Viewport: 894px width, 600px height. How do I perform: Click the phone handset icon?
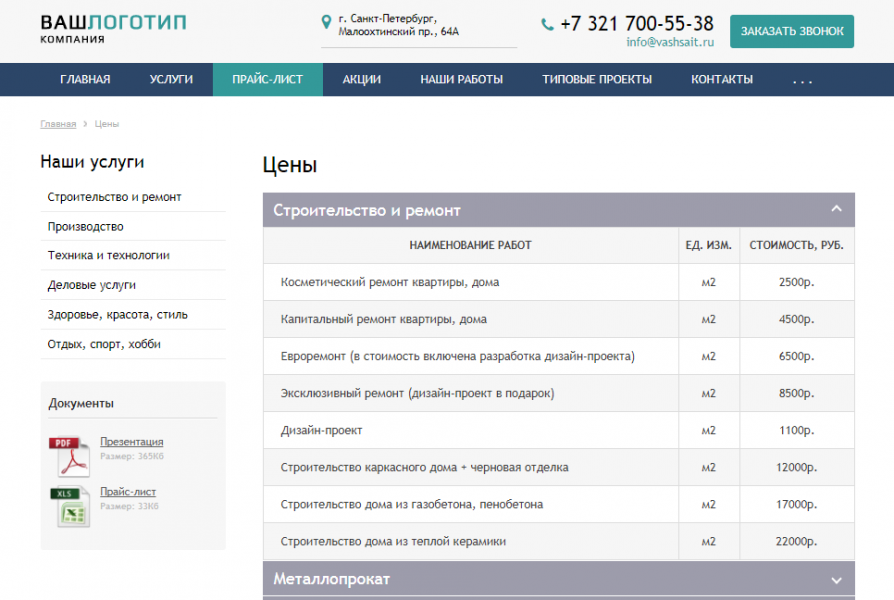click(547, 24)
